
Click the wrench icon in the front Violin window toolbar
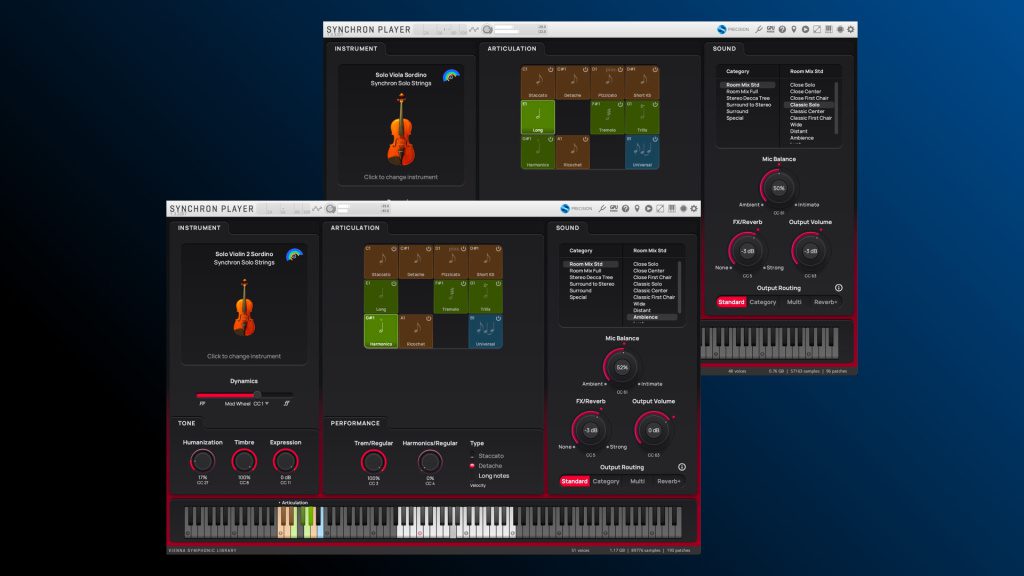(602, 208)
